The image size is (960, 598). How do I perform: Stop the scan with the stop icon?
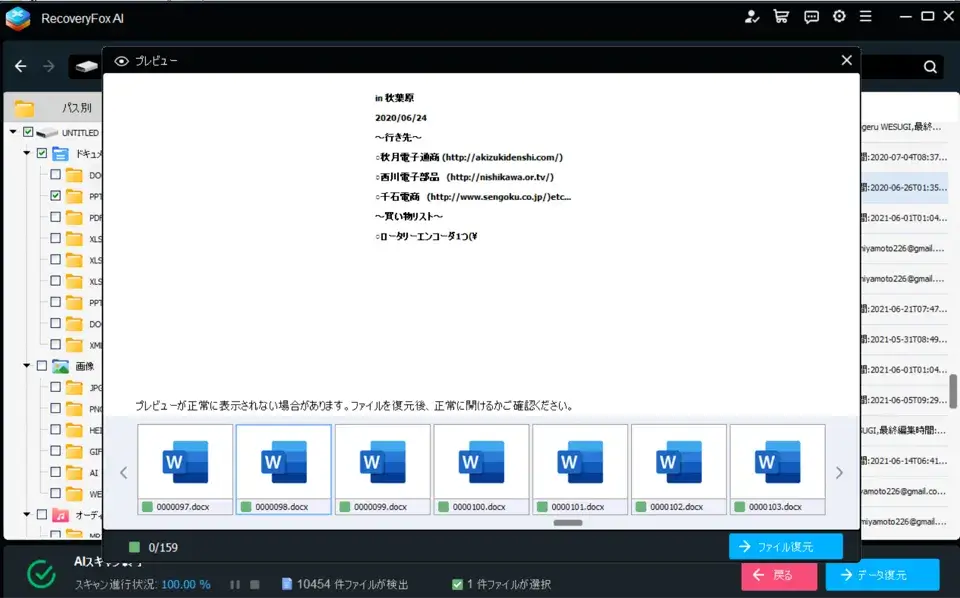pos(255,585)
